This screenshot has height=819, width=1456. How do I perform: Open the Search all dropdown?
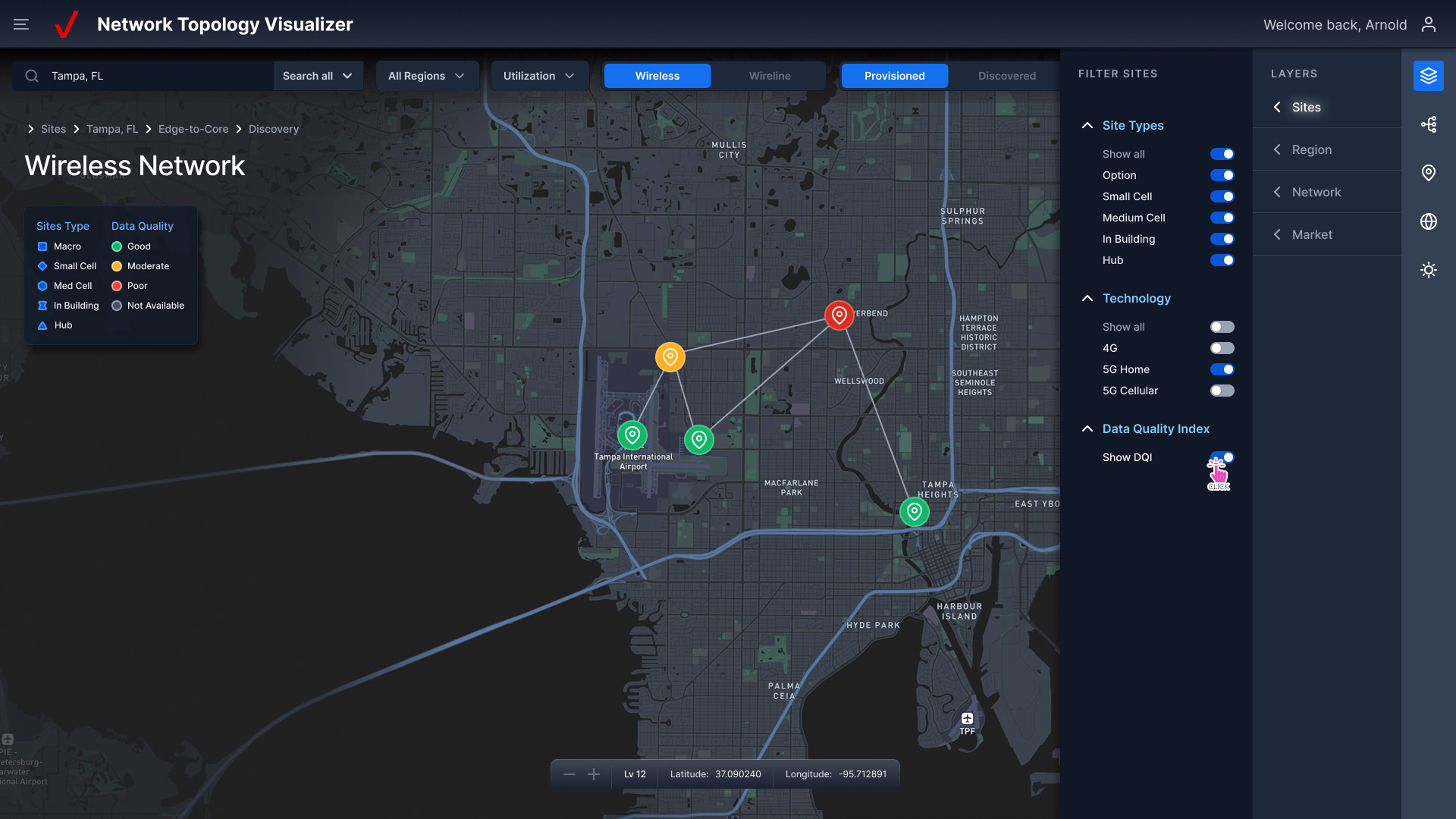tap(318, 76)
